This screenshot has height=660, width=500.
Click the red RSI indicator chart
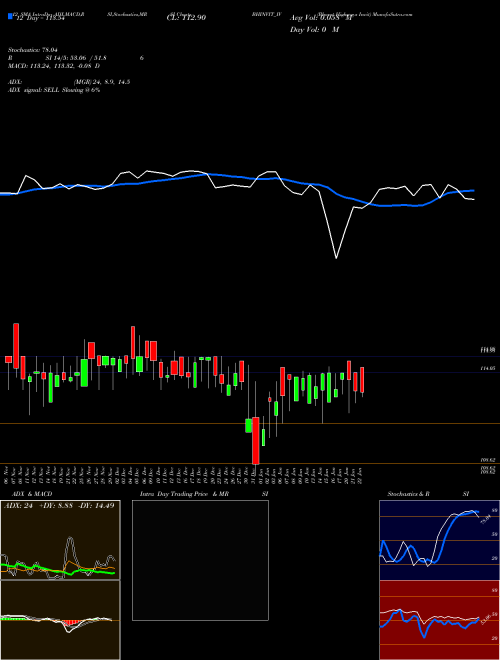click(x=439, y=620)
